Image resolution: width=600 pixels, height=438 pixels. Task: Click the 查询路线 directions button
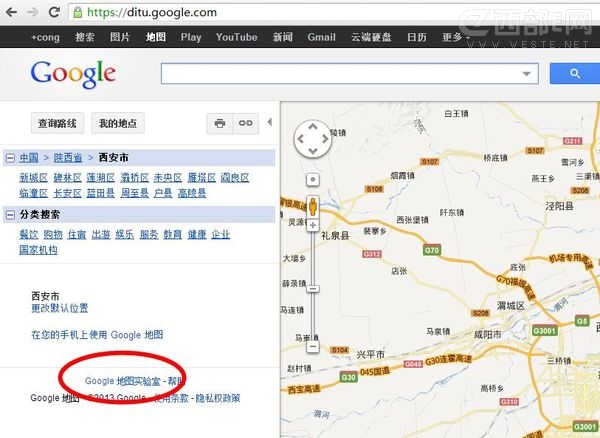pyautogui.click(x=57, y=123)
